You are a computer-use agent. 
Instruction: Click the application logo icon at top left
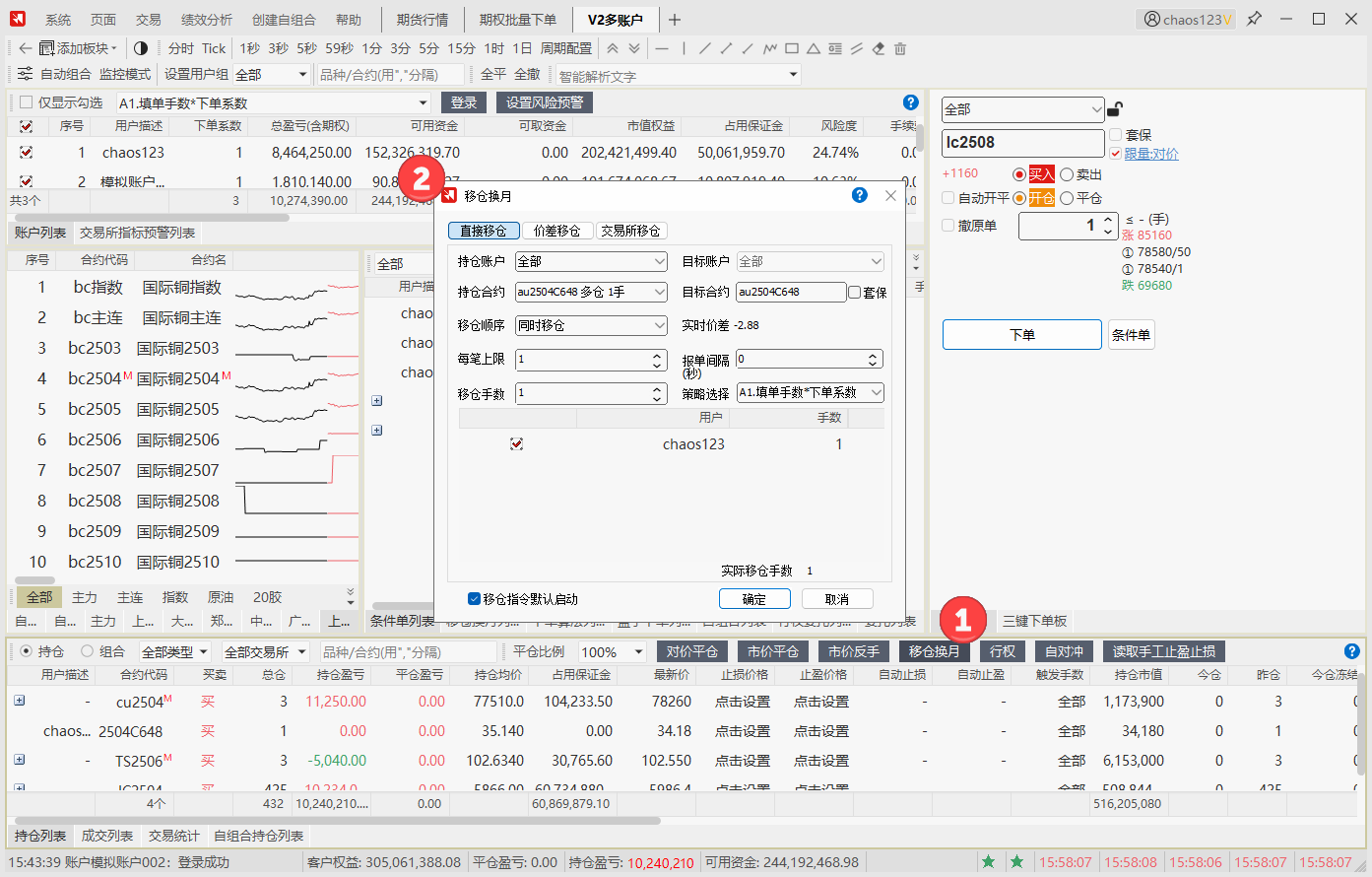point(18,19)
